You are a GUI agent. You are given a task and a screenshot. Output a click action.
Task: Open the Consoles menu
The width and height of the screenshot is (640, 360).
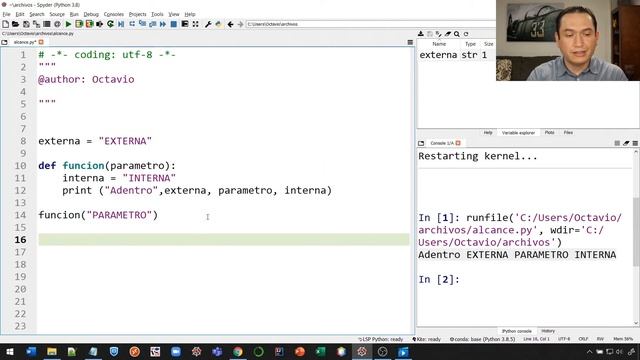pyautogui.click(x=113, y=14)
